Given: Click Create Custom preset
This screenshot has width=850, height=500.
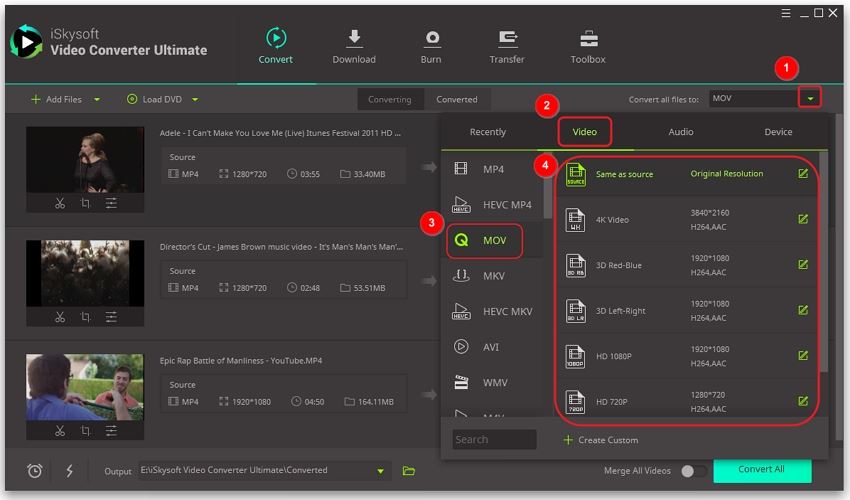Looking at the screenshot, I should pyautogui.click(x=601, y=440).
